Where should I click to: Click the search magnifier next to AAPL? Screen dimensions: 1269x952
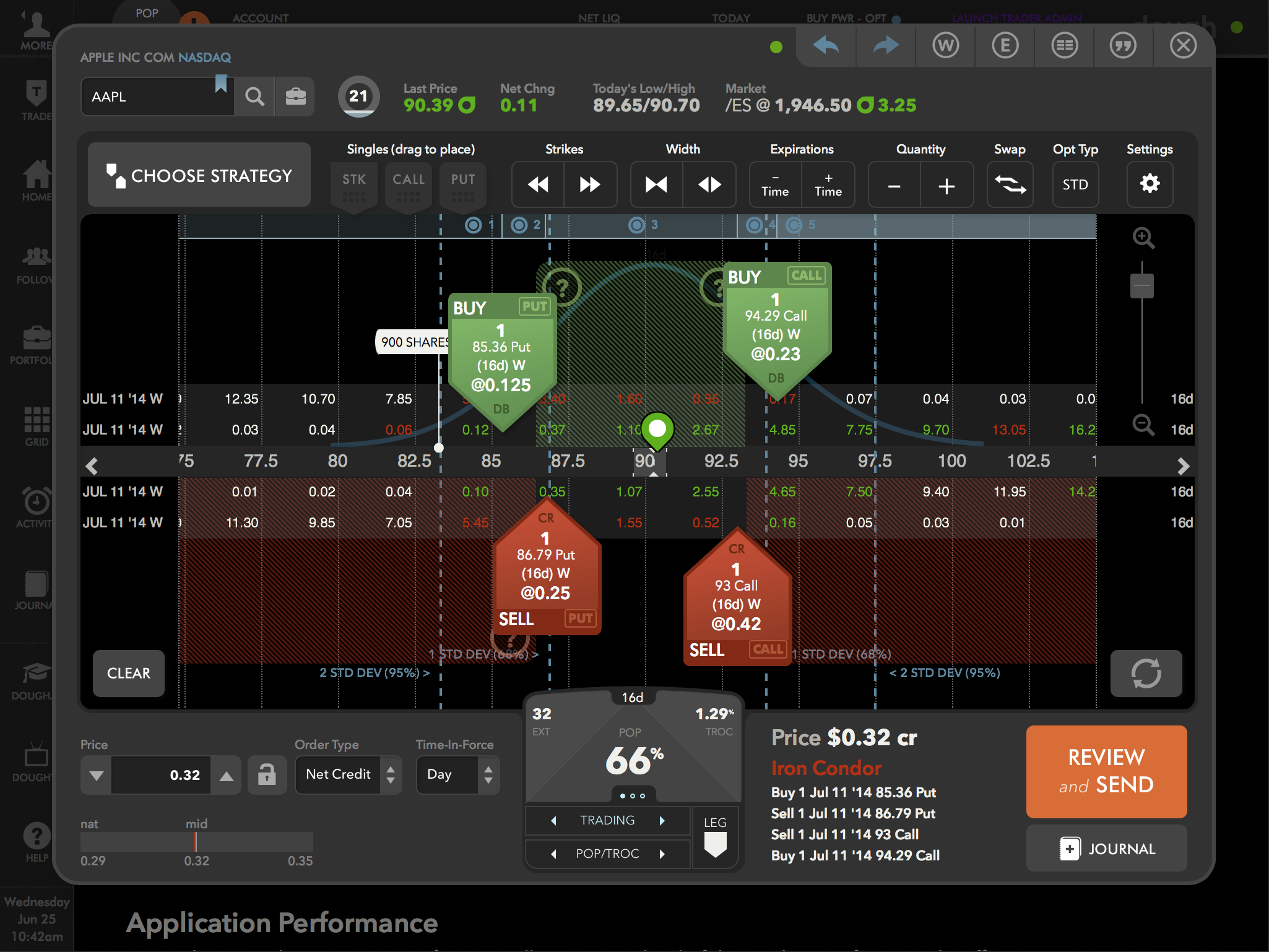pyautogui.click(x=254, y=97)
